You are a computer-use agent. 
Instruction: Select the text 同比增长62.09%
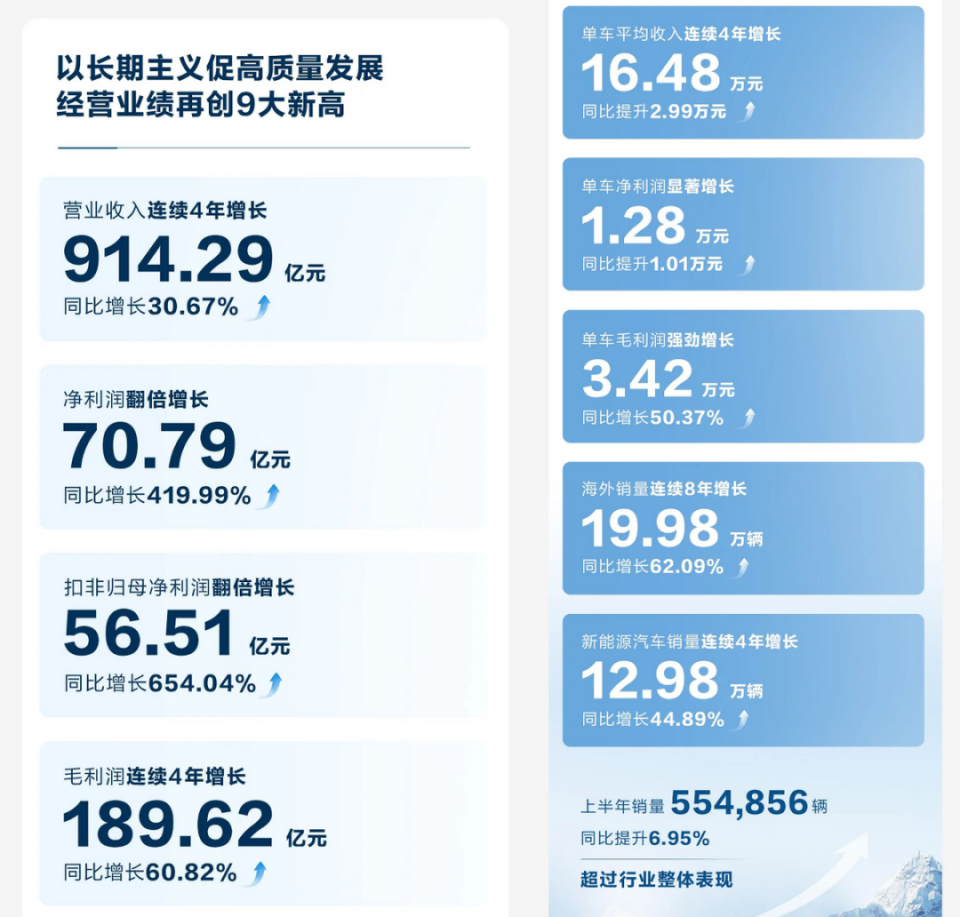click(653, 567)
